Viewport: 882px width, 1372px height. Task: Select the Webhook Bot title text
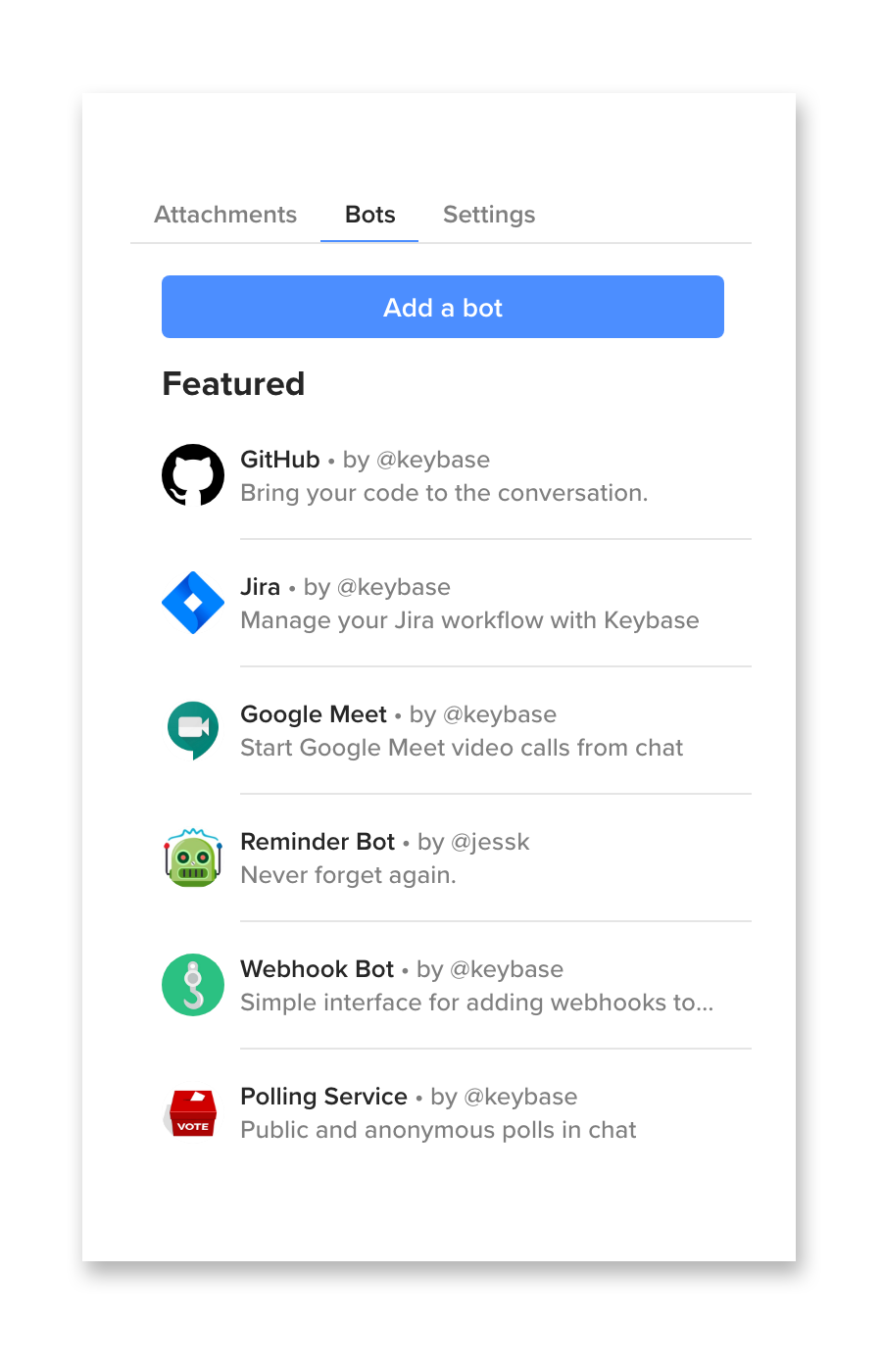318,969
